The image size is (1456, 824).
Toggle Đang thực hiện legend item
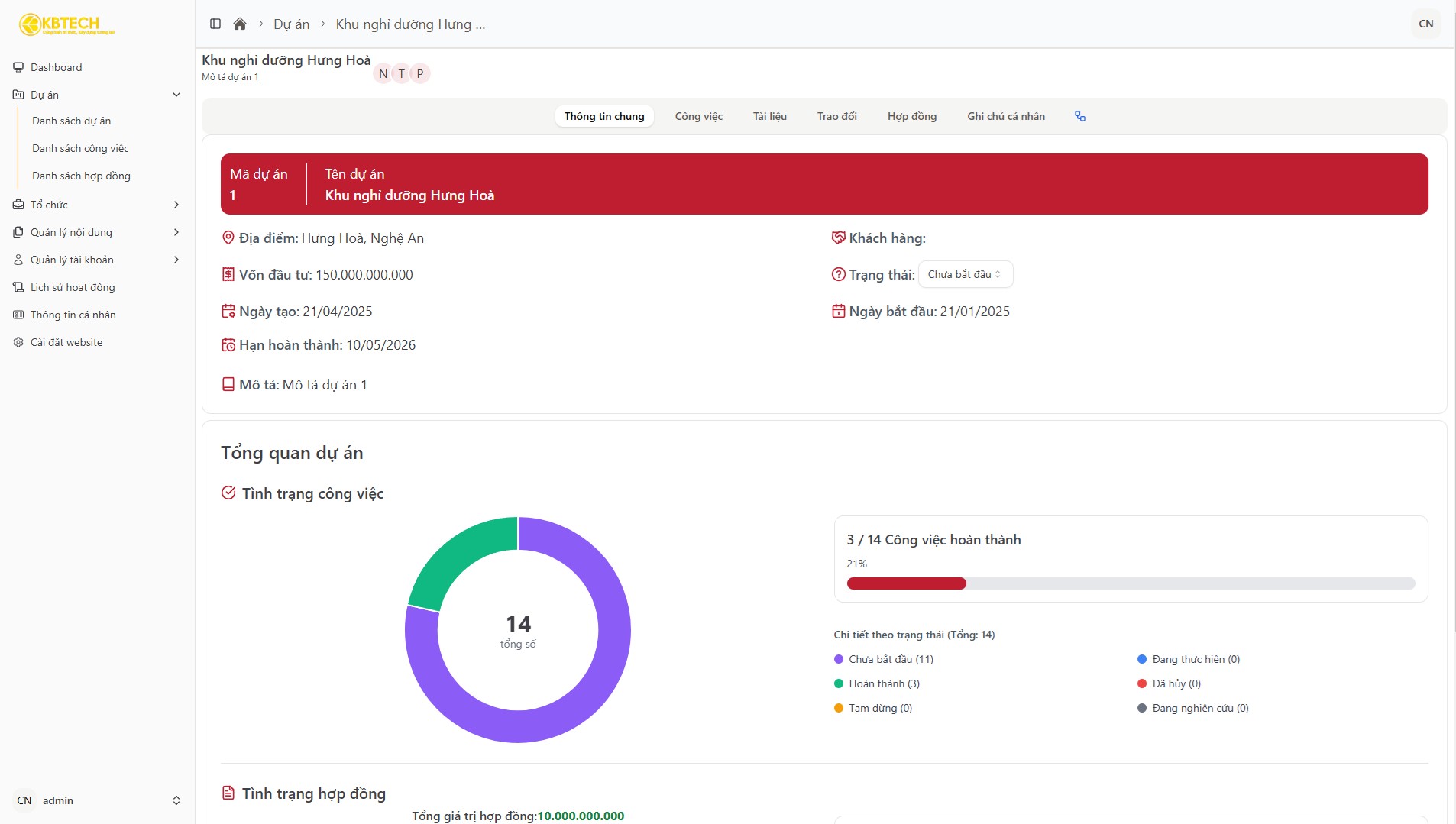pyautogui.click(x=1189, y=659)
